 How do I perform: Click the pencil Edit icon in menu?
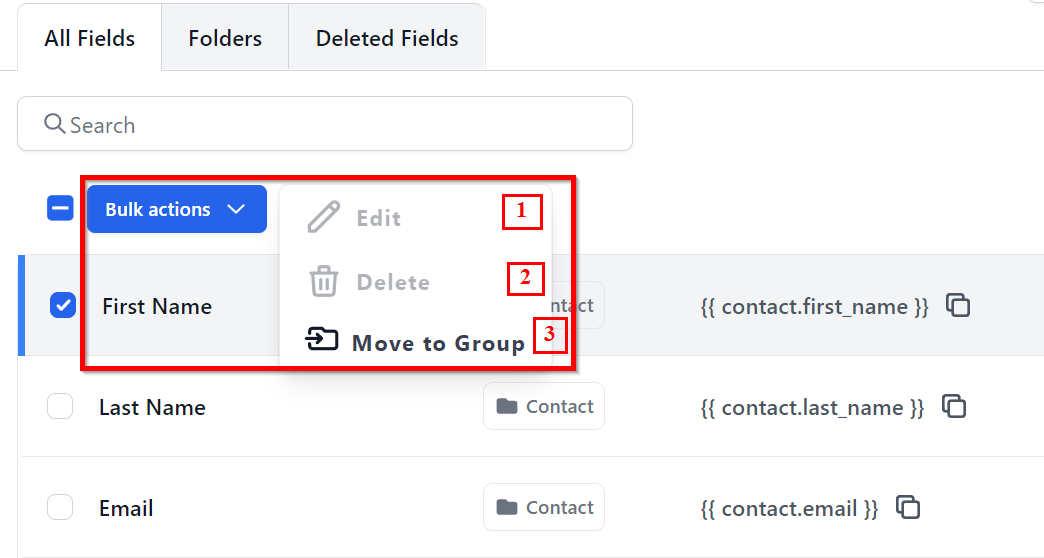(324, 218)
